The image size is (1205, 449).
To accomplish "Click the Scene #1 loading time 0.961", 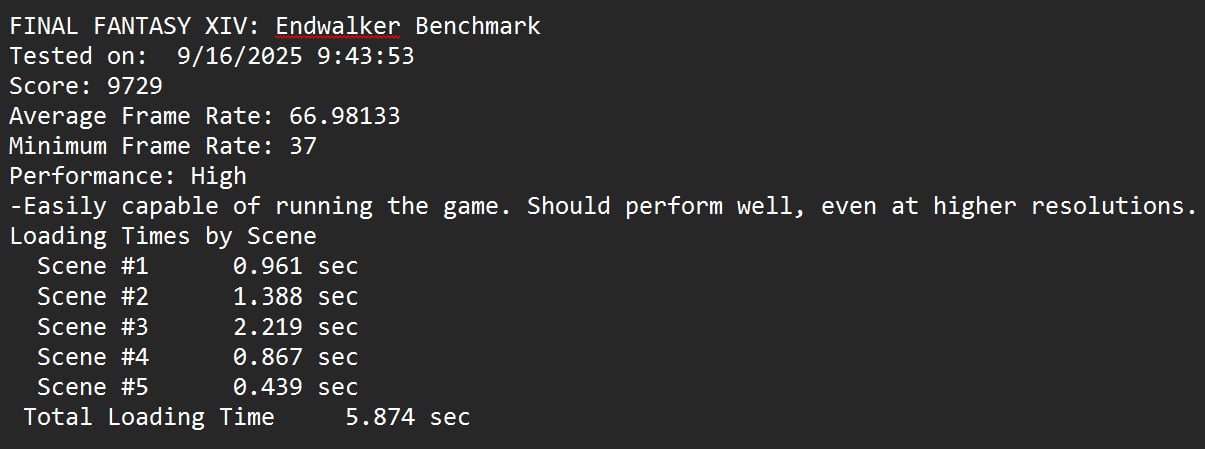I will [268, 266].
